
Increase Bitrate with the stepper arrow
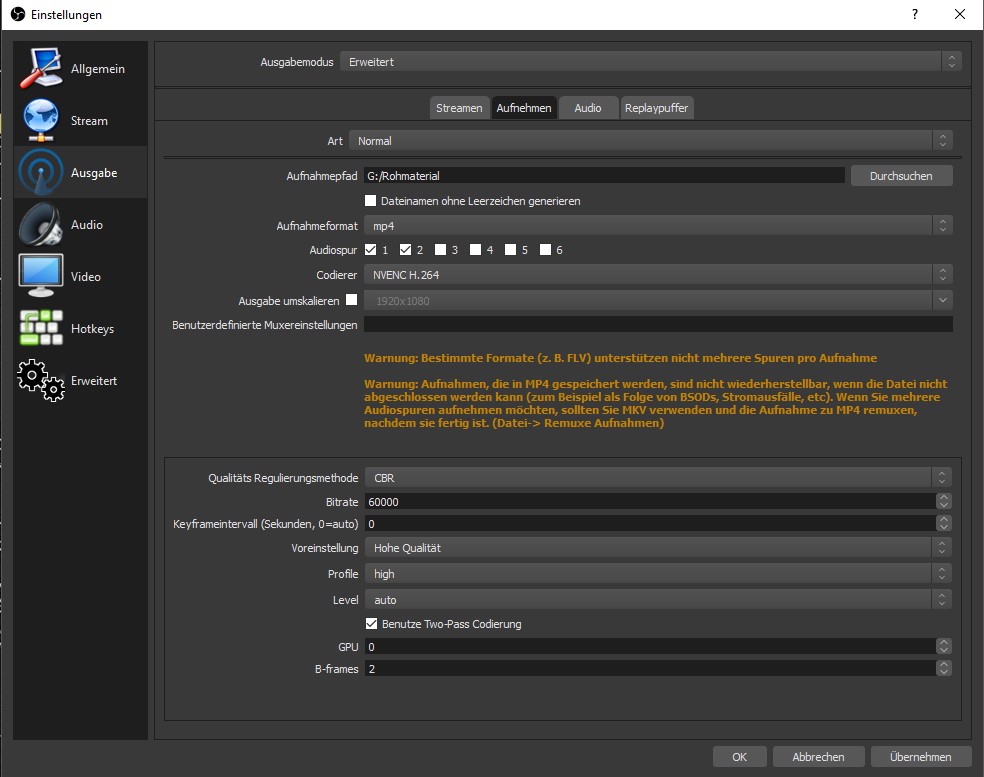coord(944,498)
